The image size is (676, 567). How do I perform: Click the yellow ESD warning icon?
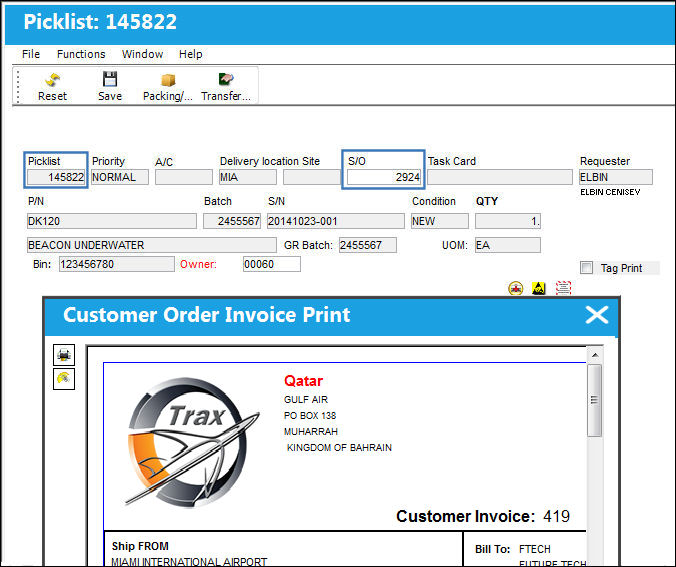click(x=538, y=288)
